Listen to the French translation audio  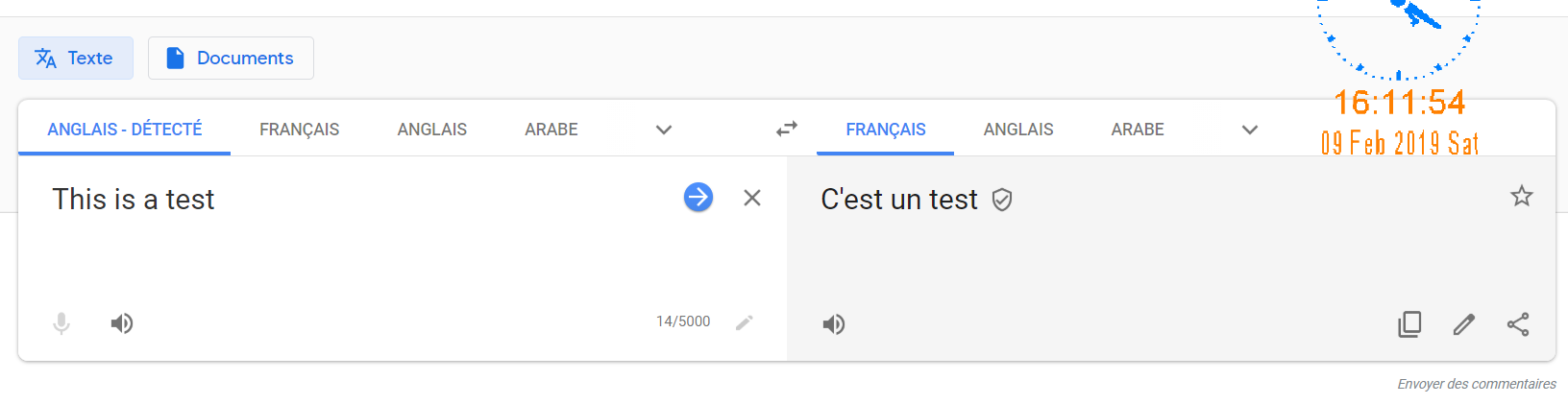pyautogui.click(x=834, y=324)
